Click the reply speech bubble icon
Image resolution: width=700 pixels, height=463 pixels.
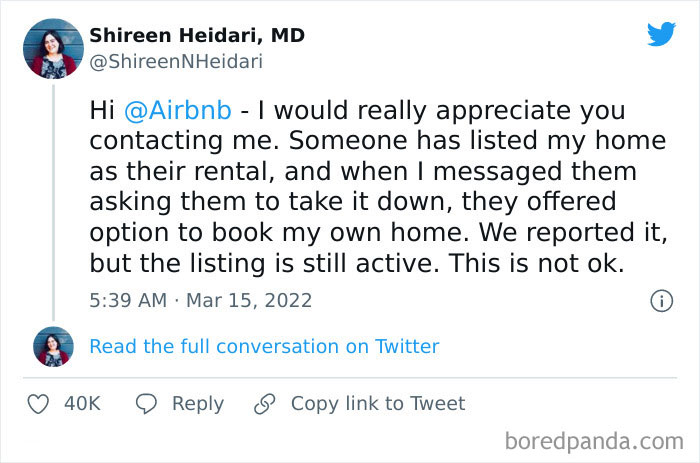[146, 404]
